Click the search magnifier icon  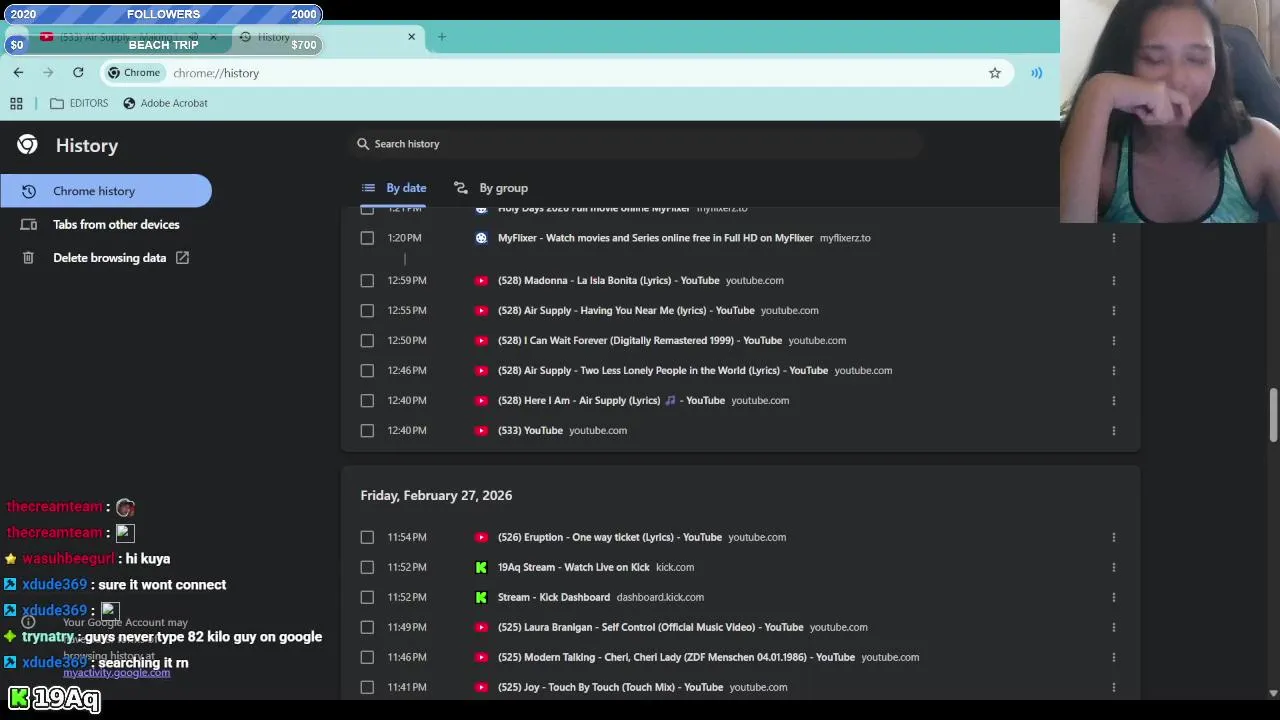tap(363, 144)
